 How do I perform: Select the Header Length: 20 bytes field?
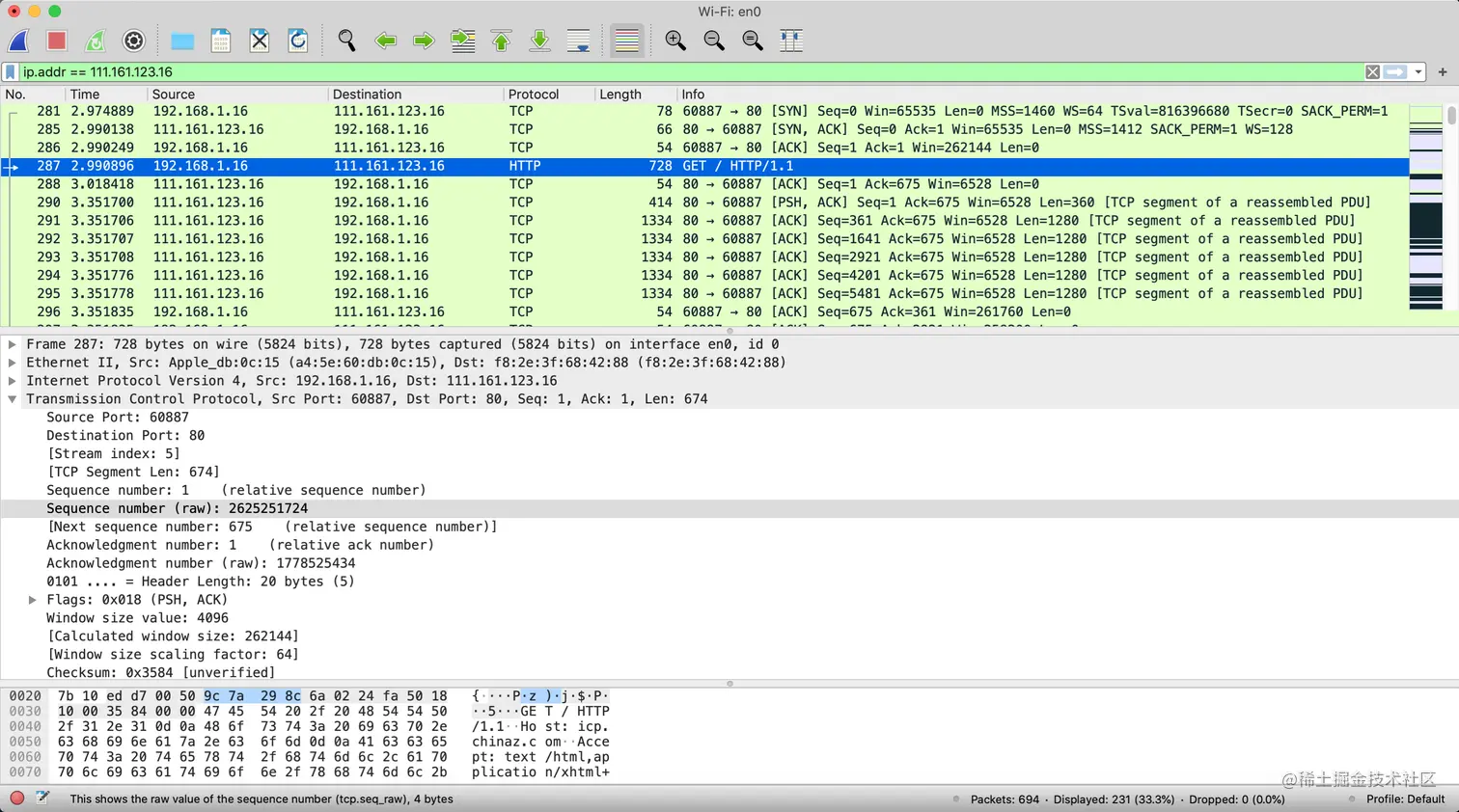(200, 582)
